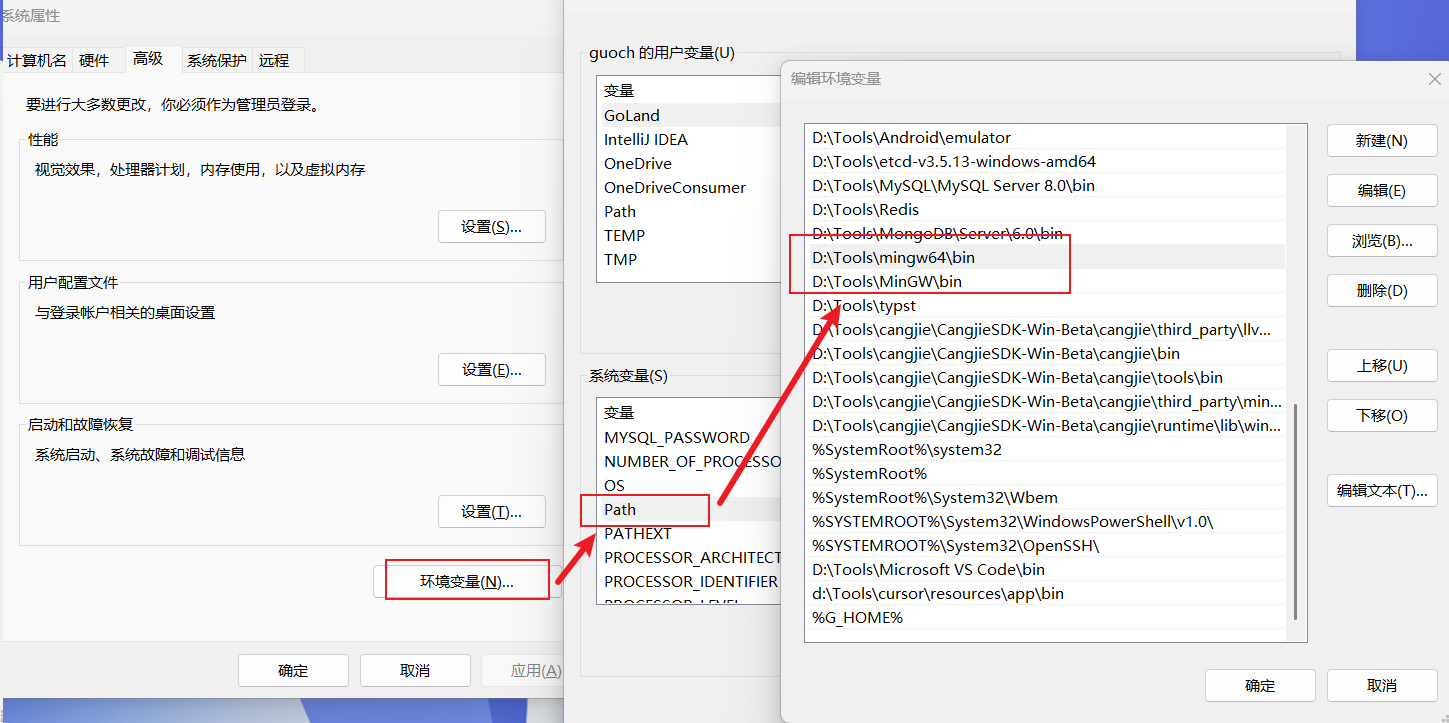
Task: Open 环境变量(N)... button
Action: point(467,581)
